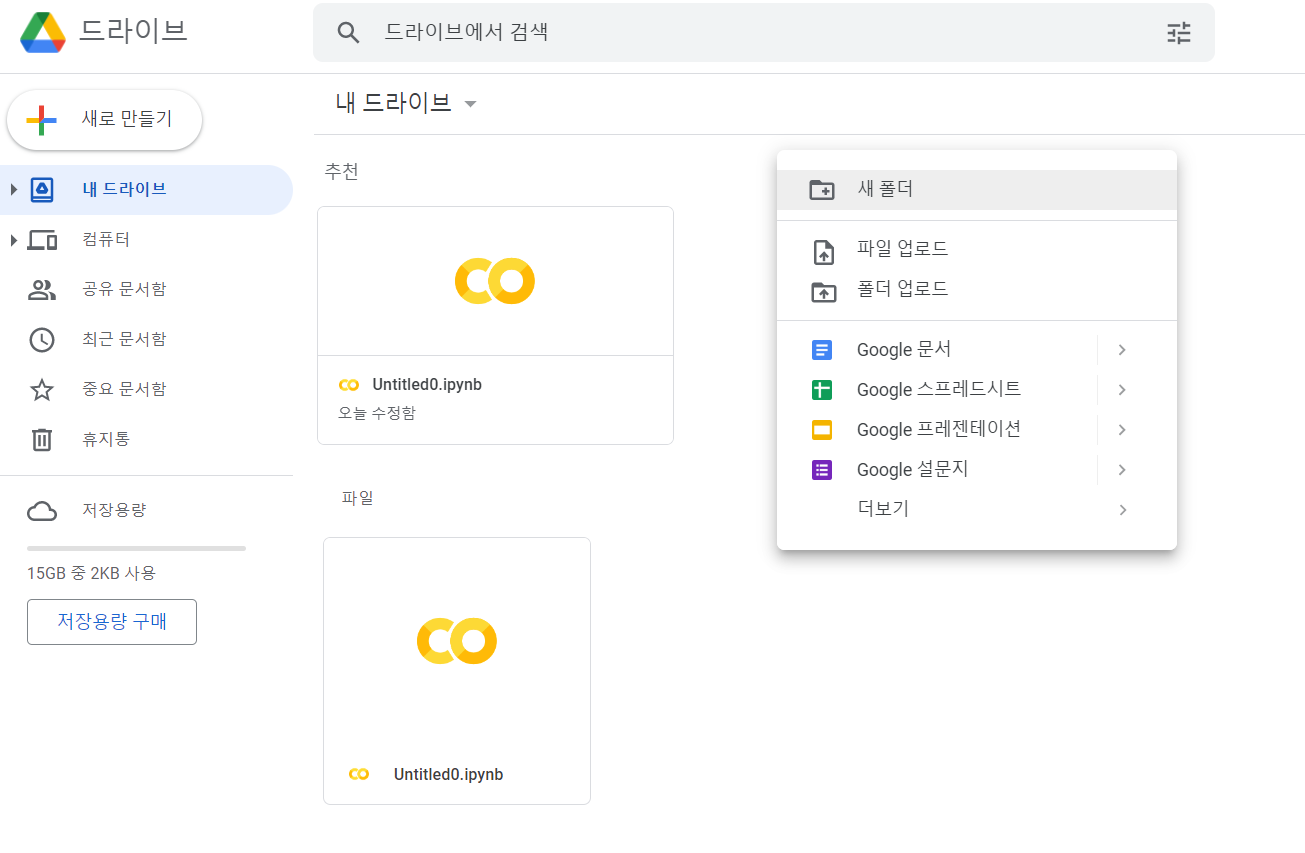The width and height of the screenshot is (1305, 853).
Task: Expand the 내 드라이브 tree arrow in sidebar
Action: pos(13,190)
